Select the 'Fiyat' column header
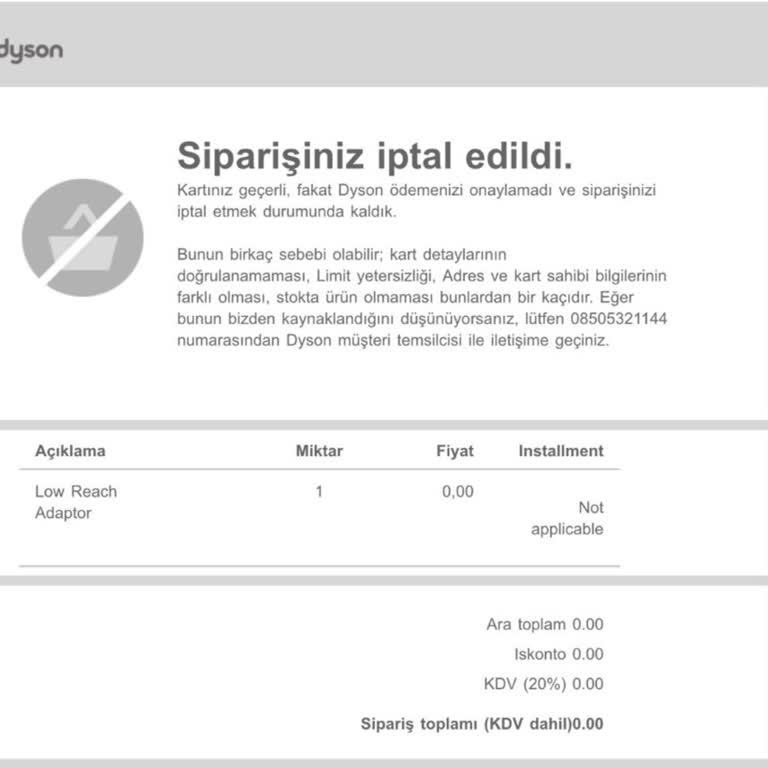Viewport: 768px width, 768px height. pos(455,451)
